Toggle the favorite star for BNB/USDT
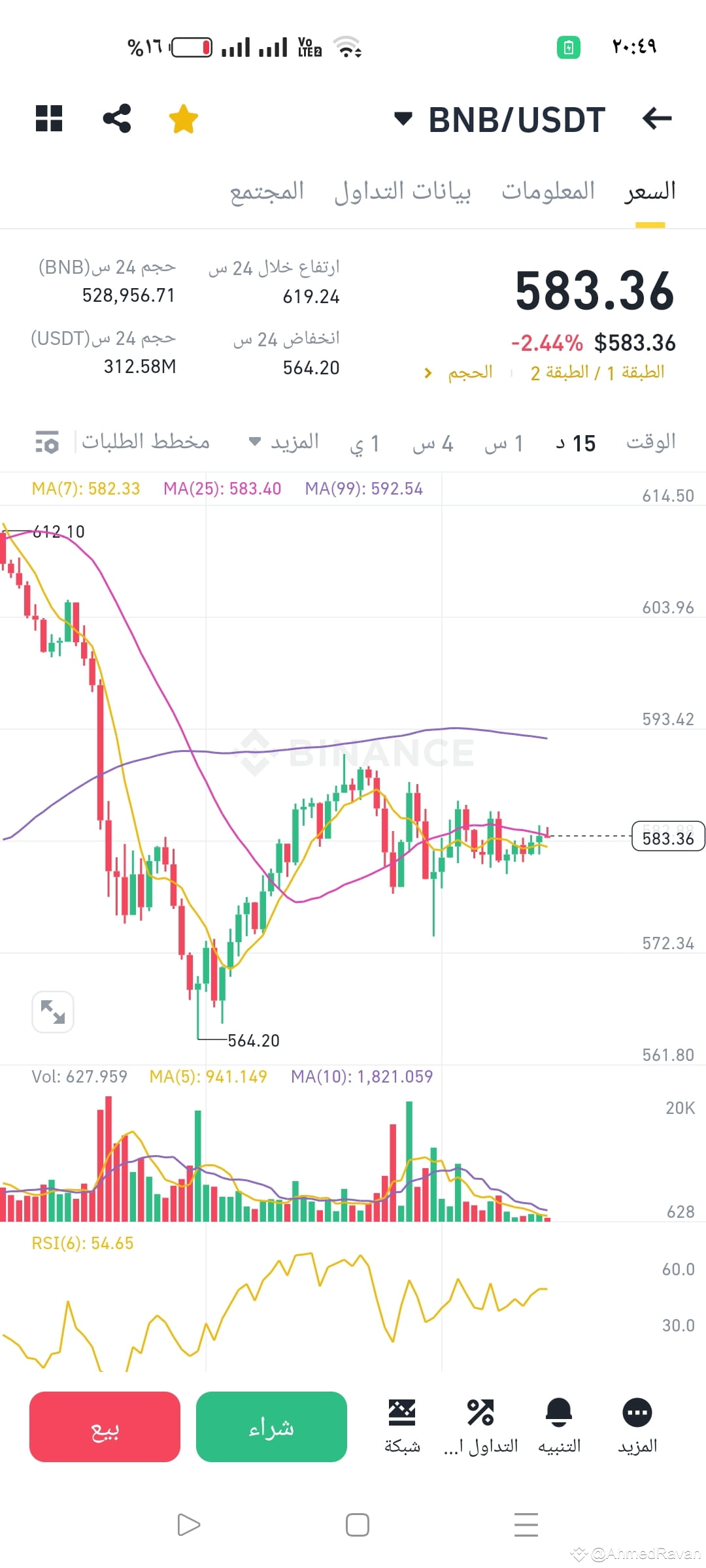 pyautogui.click(x=183, y=119)
